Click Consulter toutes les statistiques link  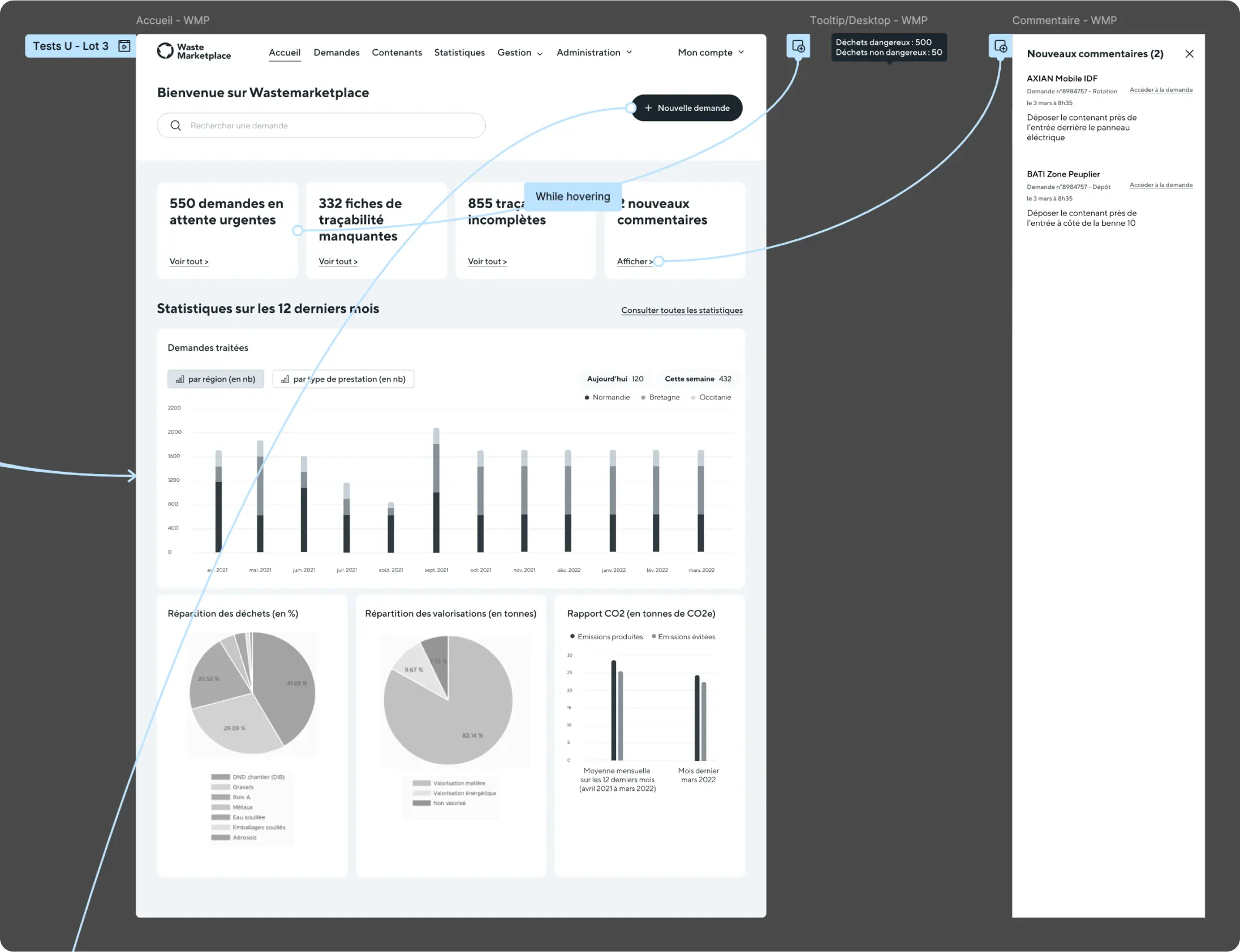click(681, 310)
